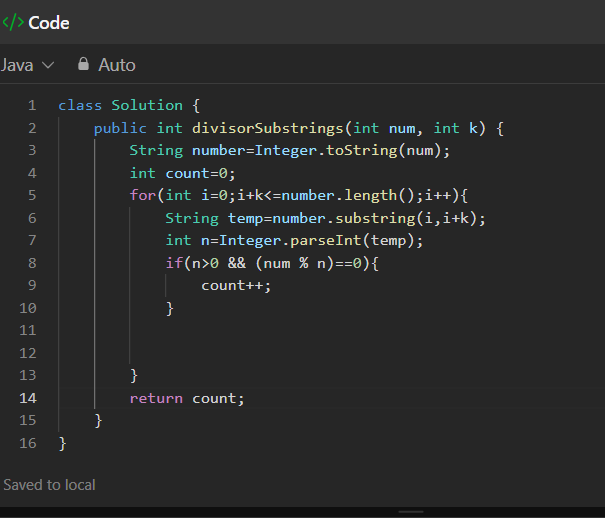Select the Code panel tab
605x518 pixels.
(x=36, y=23)
